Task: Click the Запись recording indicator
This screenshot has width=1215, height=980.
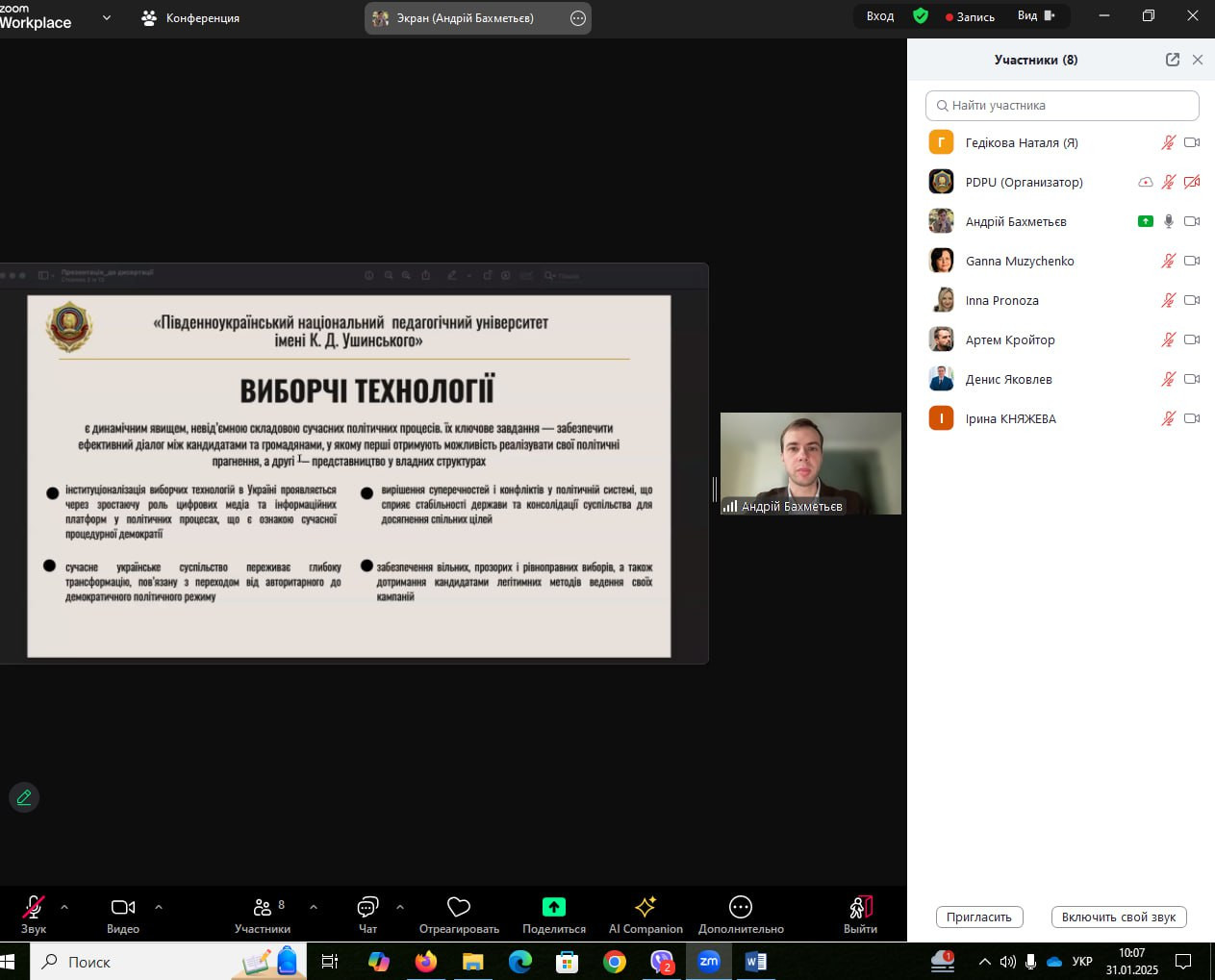Action: click(970, 16)
